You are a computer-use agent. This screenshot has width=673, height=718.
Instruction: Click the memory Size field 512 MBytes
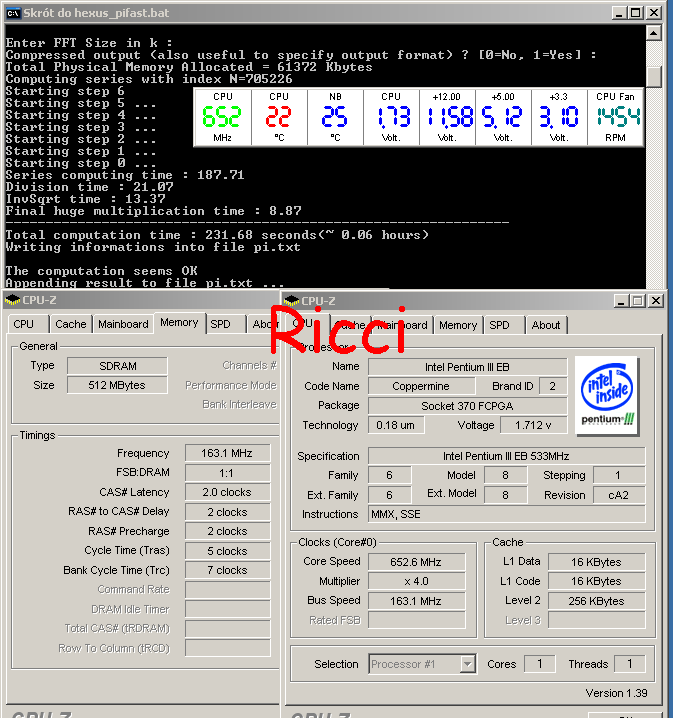(117, 385)
